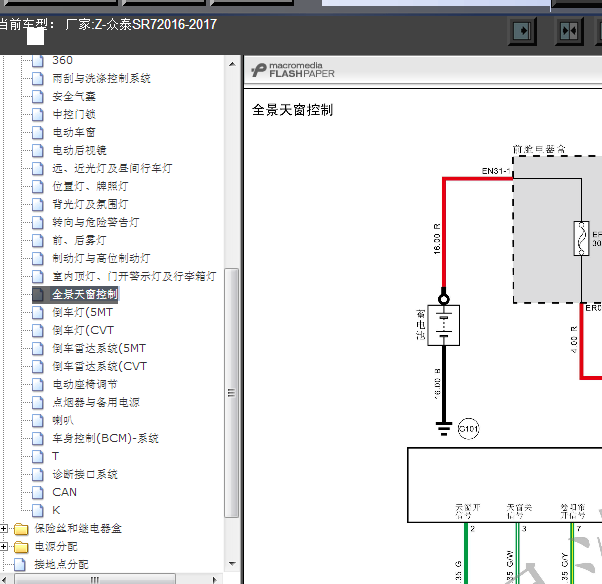The image size is (602, 584).
Task: Select the K document entry
Action: (x=56, y=510)
